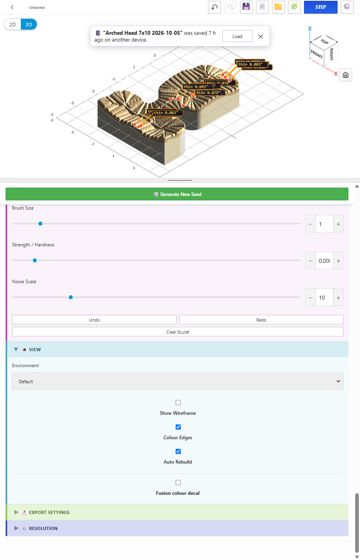Viewport: 360px width, 560px height.
Task: Click the sculpt Undo button
Action: pos(94,320)
